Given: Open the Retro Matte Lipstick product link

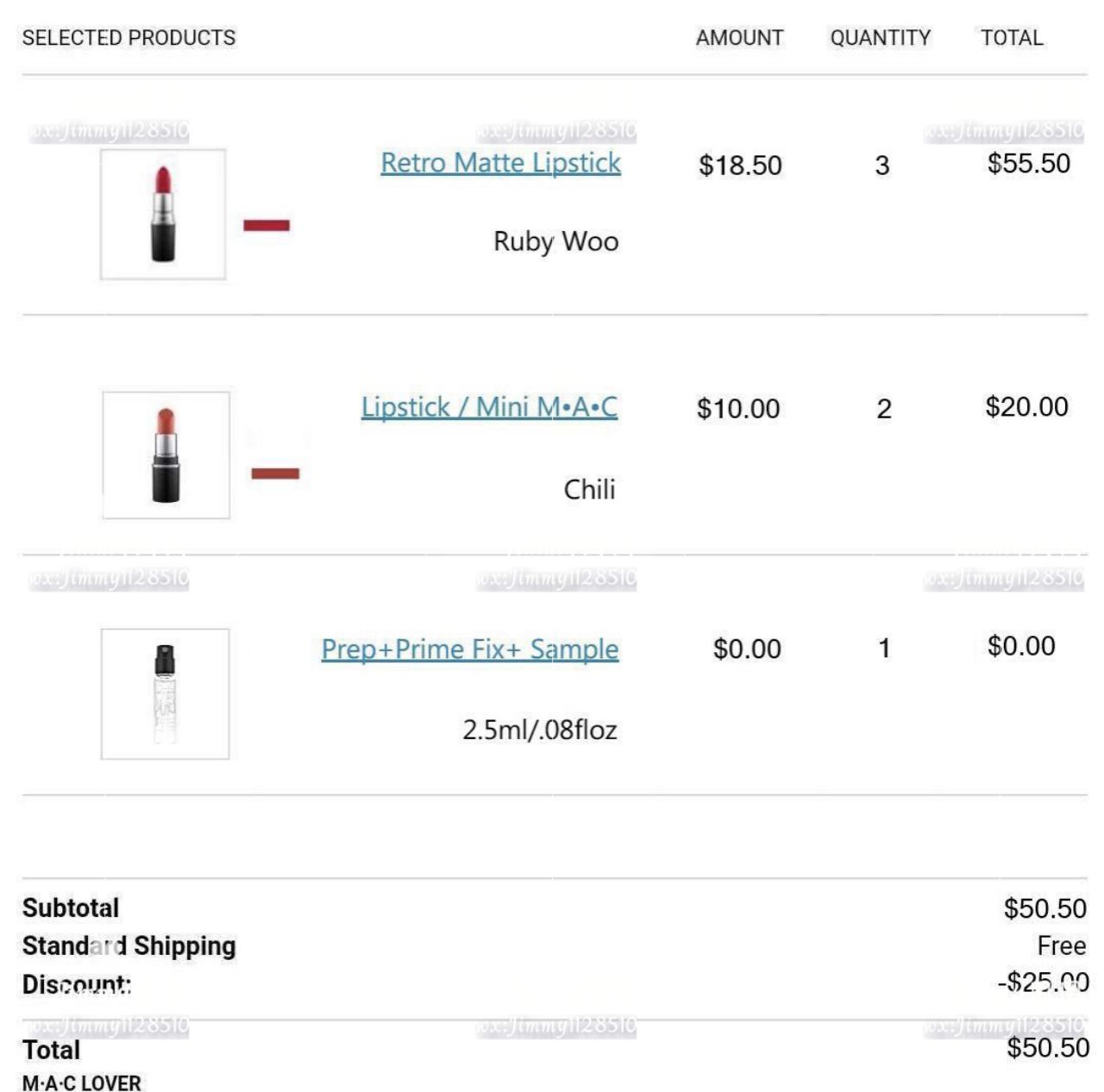Looking at the screenshot, I should point(500,163).
